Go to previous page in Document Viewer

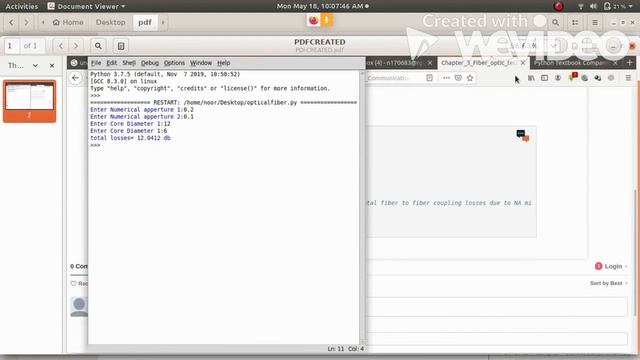coord(61,46)
